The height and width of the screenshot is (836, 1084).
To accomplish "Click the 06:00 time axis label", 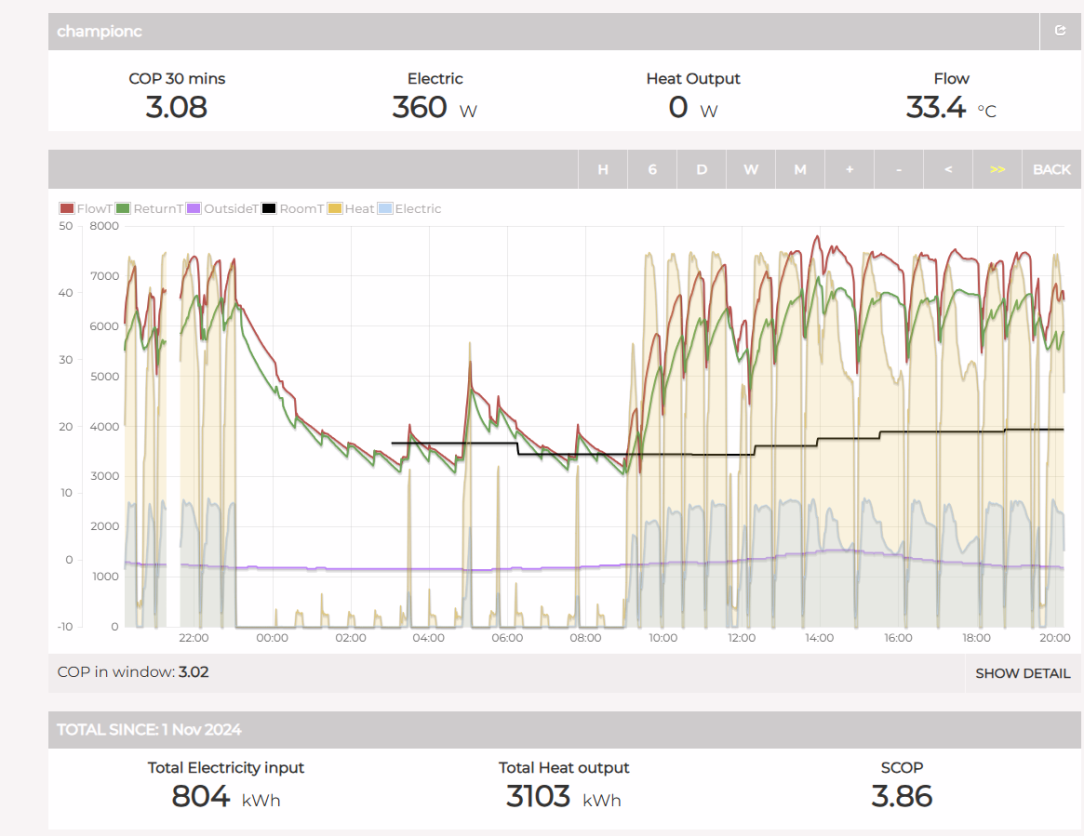I will [507, 638].
